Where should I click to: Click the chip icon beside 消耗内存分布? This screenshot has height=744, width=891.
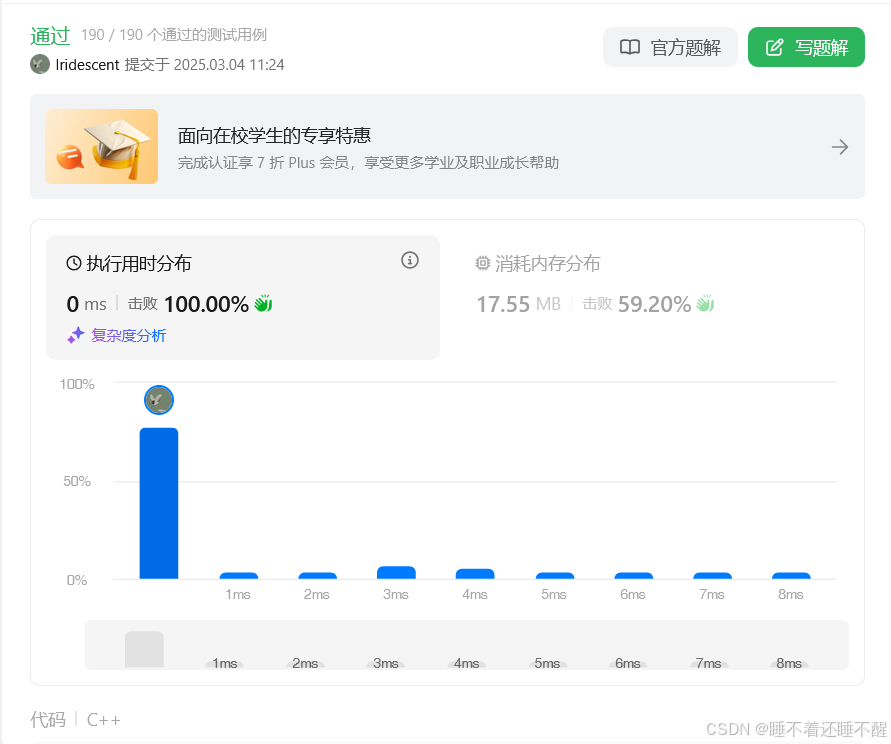[482, 263]
